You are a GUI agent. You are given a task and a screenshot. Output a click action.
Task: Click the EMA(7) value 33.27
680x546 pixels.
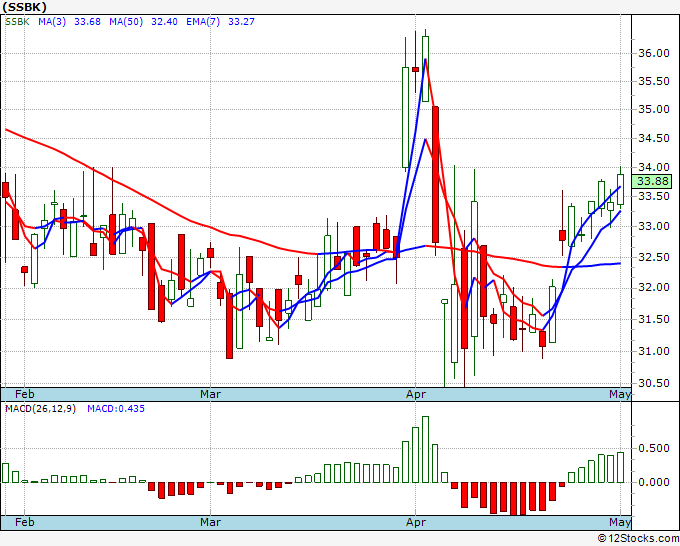[x=241, y=22]
